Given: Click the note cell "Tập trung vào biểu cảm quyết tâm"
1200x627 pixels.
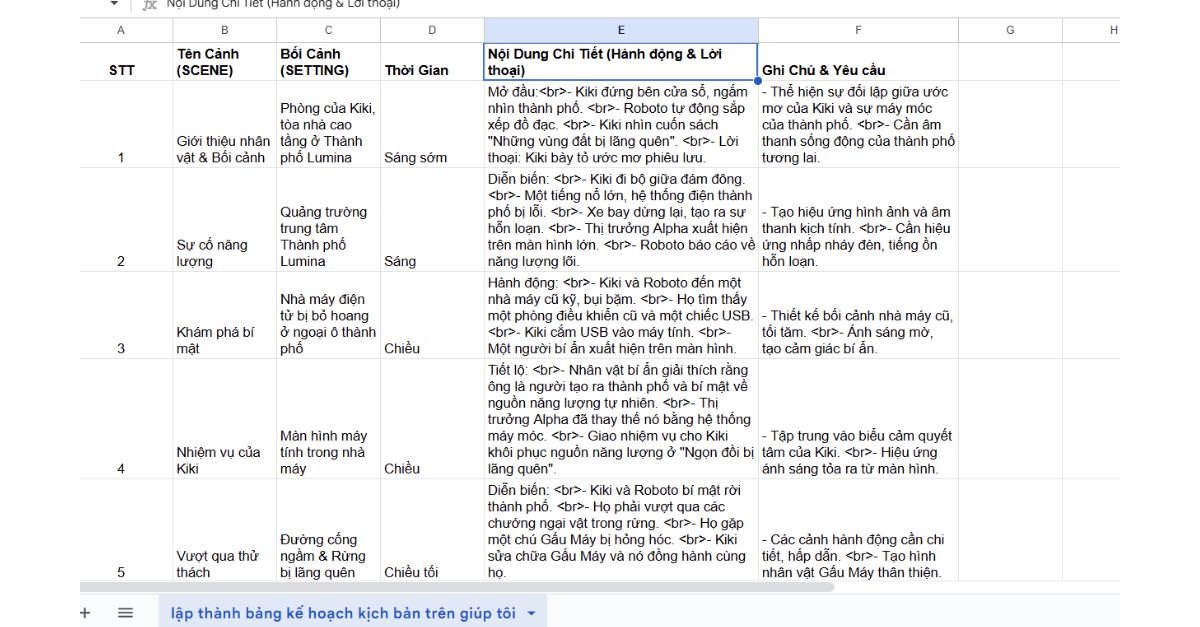Looking at the screenshot, I should tap(858, 419).
